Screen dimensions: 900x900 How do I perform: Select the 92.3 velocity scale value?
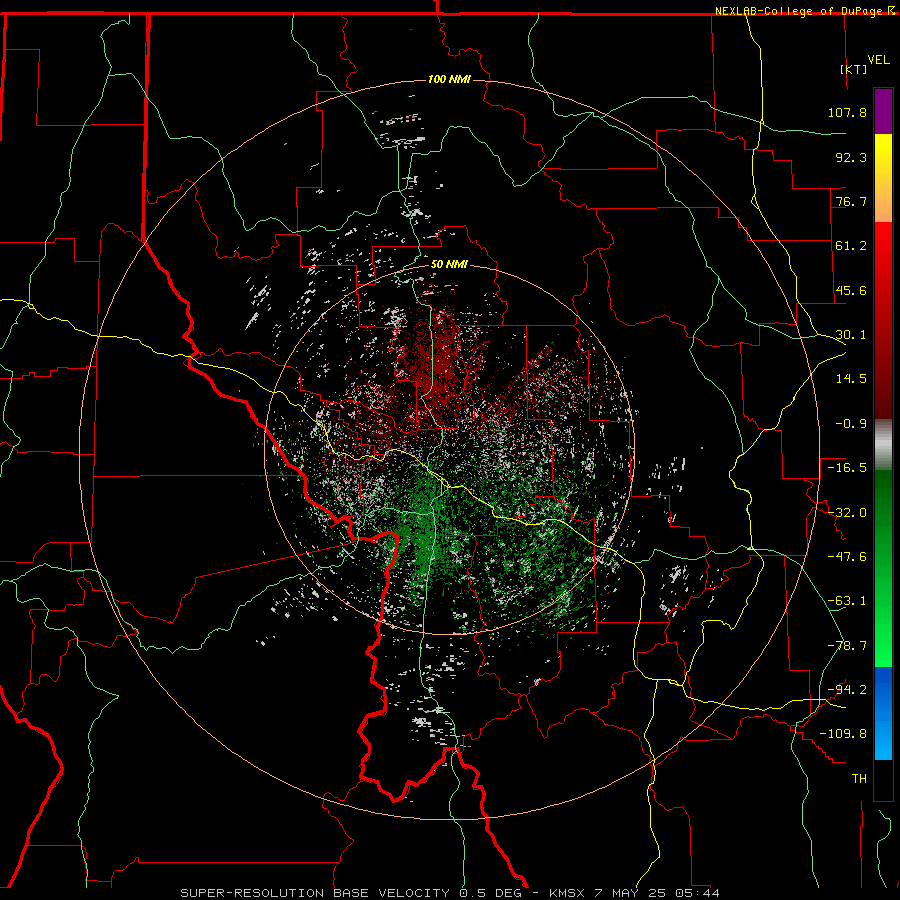851,157
